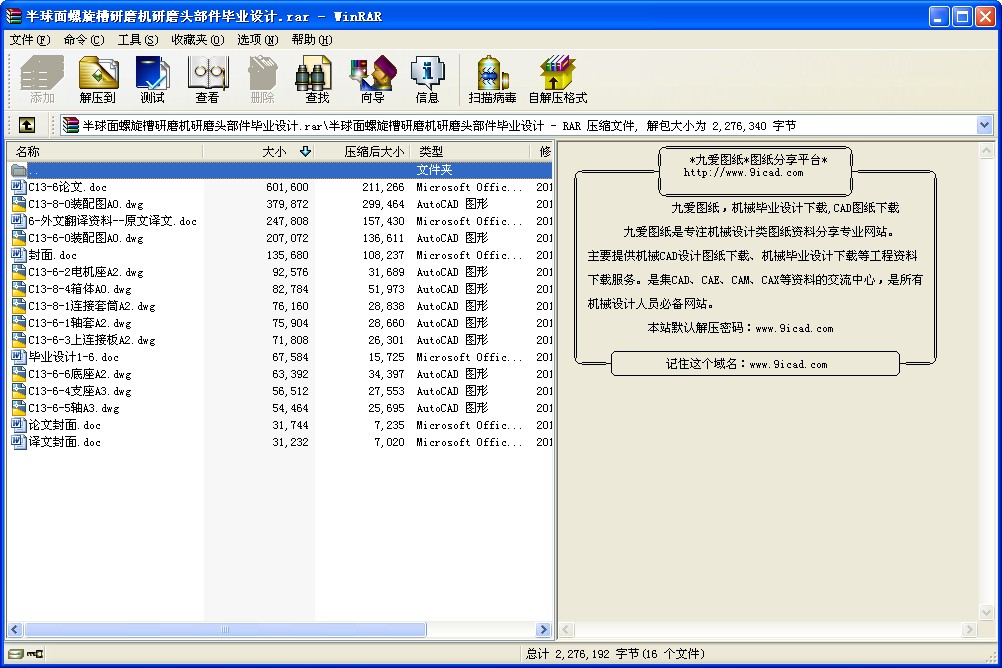Select file 6-外文翻译资料--原文译文.doc

coord(112,221)
